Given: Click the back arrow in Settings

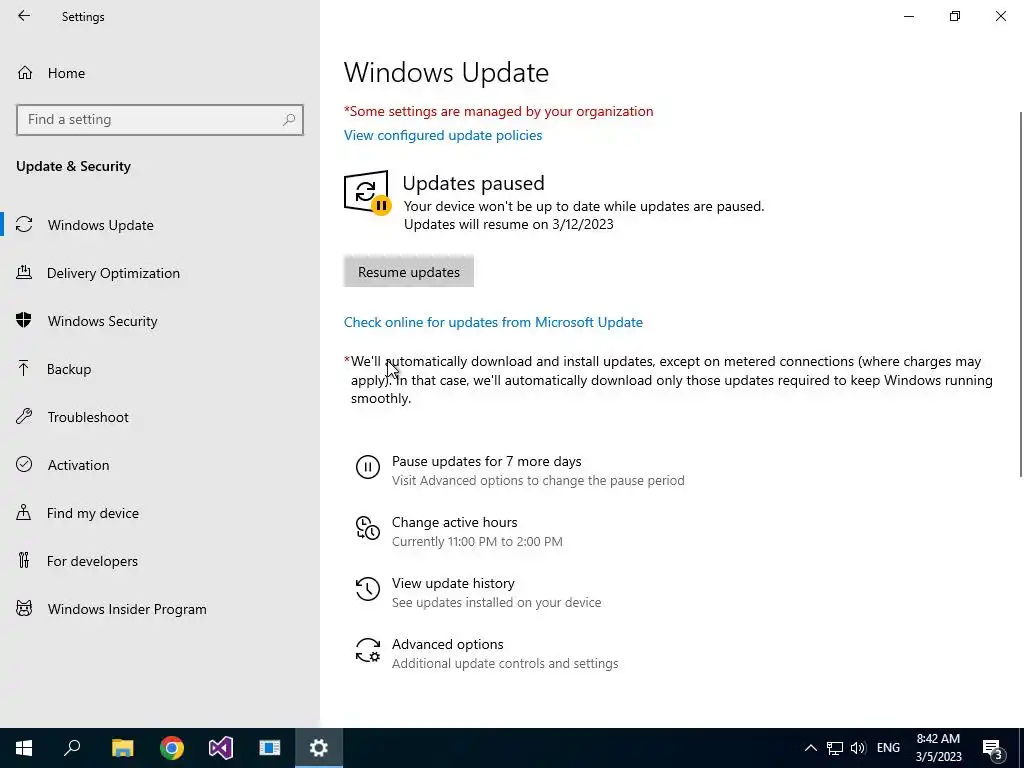Looking at the screenshot, I should 24,16.
